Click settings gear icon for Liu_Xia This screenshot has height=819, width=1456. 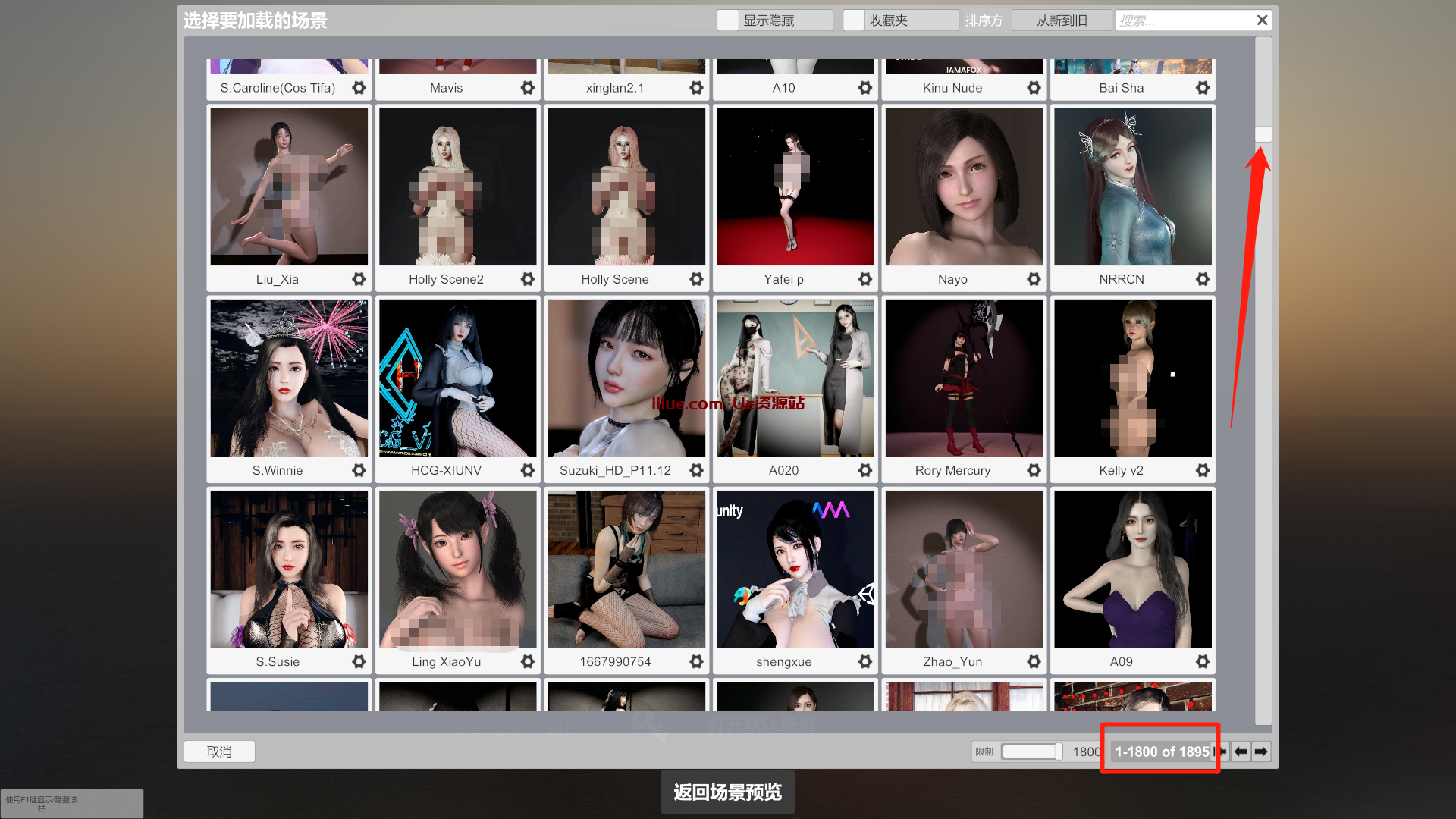click(358, 279)
